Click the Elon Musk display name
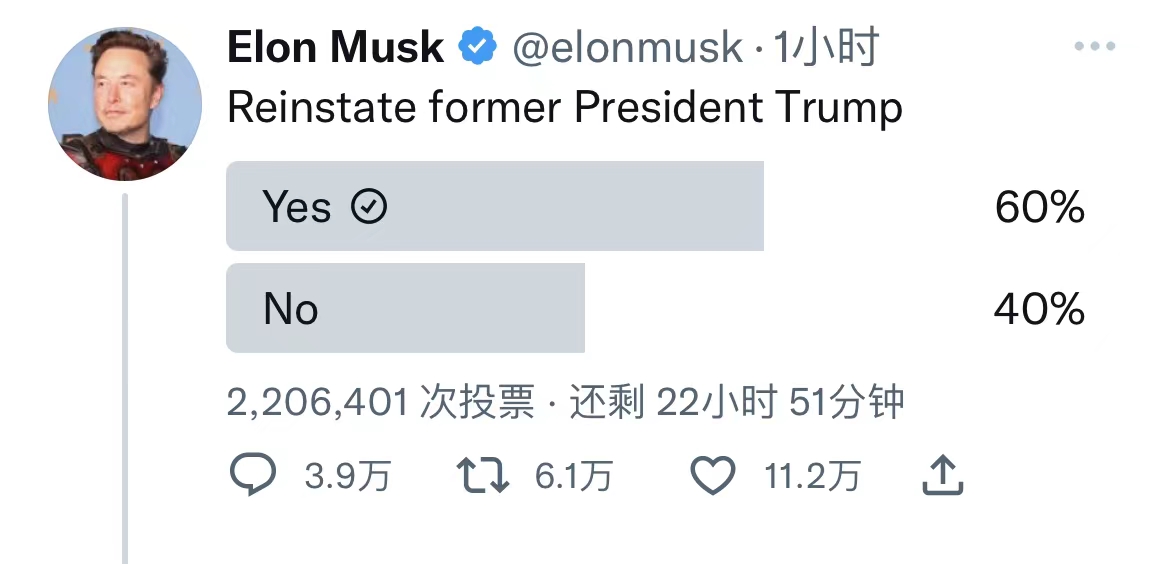Screen dimensions: 1170x564 tap(335, 47)
